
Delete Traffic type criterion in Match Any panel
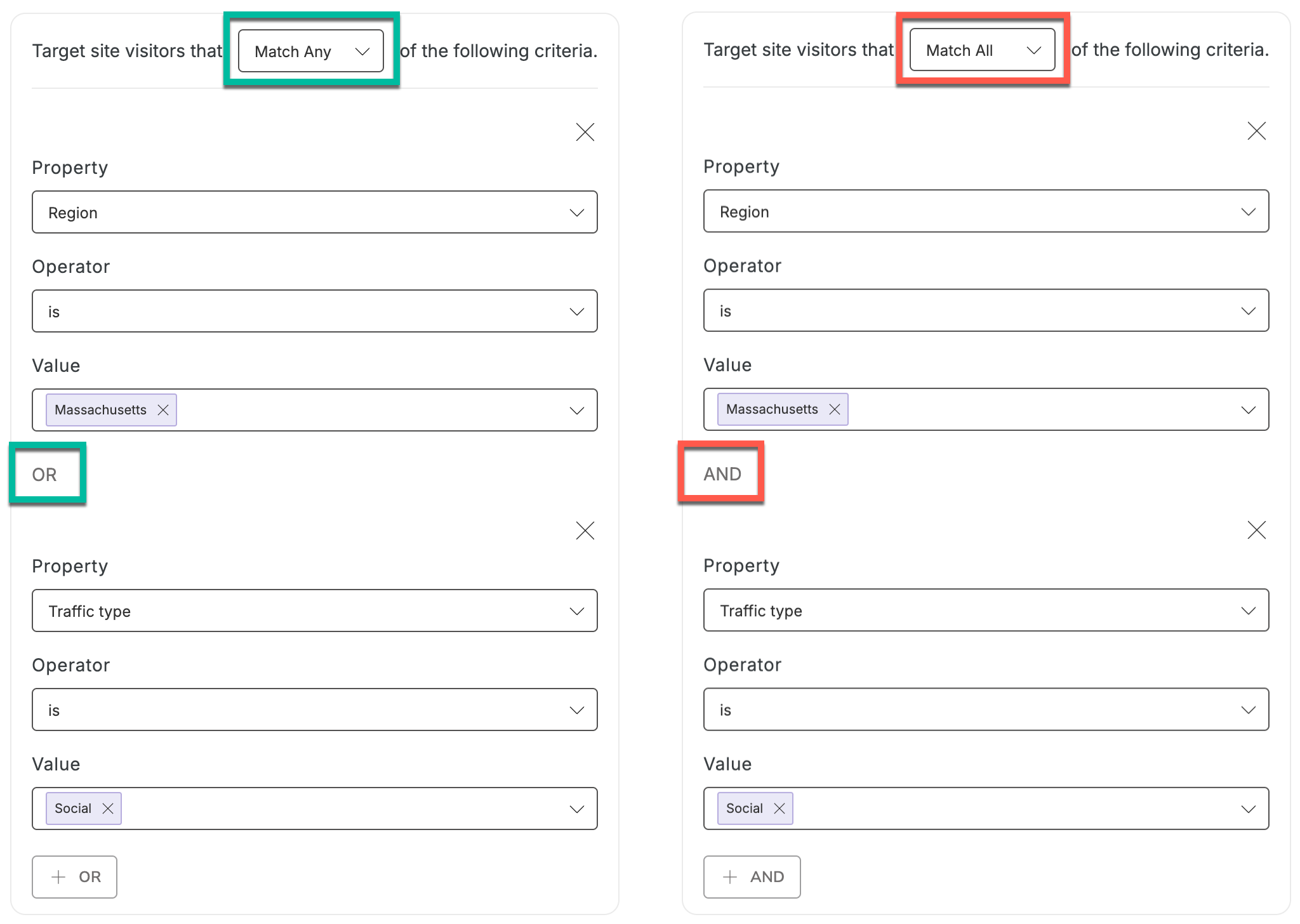coord(585,531)
